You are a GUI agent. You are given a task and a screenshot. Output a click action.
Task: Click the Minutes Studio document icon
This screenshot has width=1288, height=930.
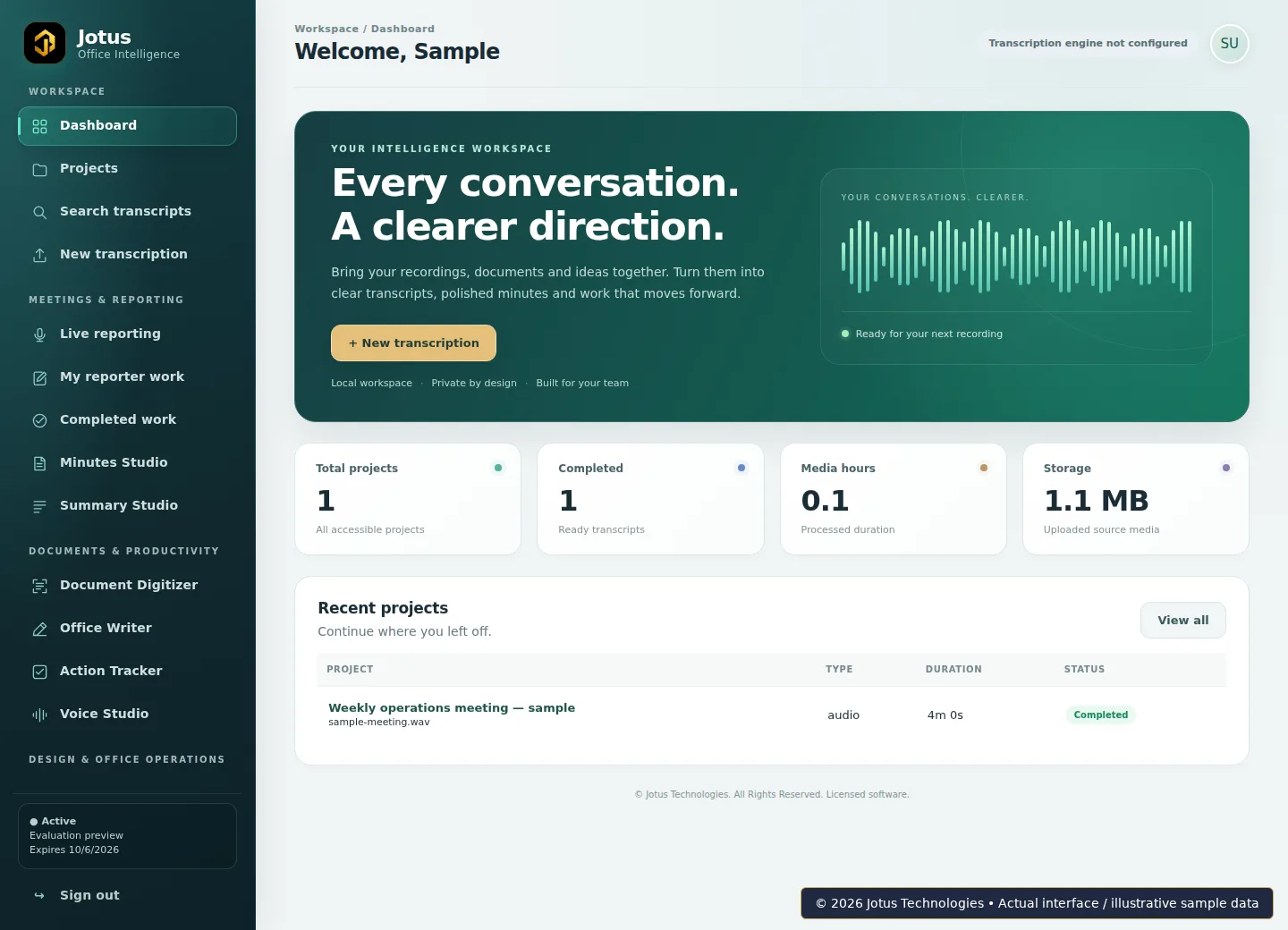pos(39,463)
